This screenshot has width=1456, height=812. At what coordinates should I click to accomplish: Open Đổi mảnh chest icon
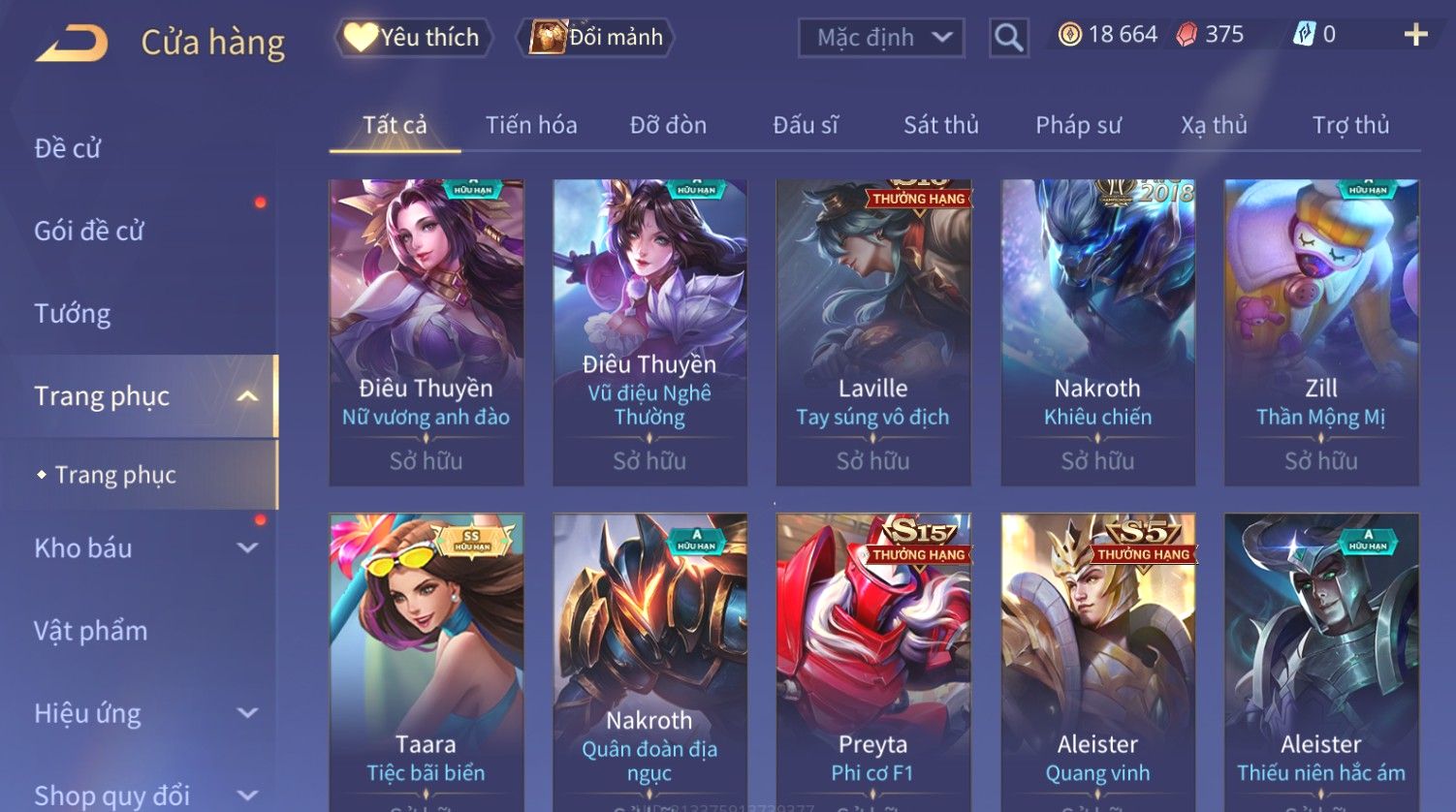(x=598, y=38)
